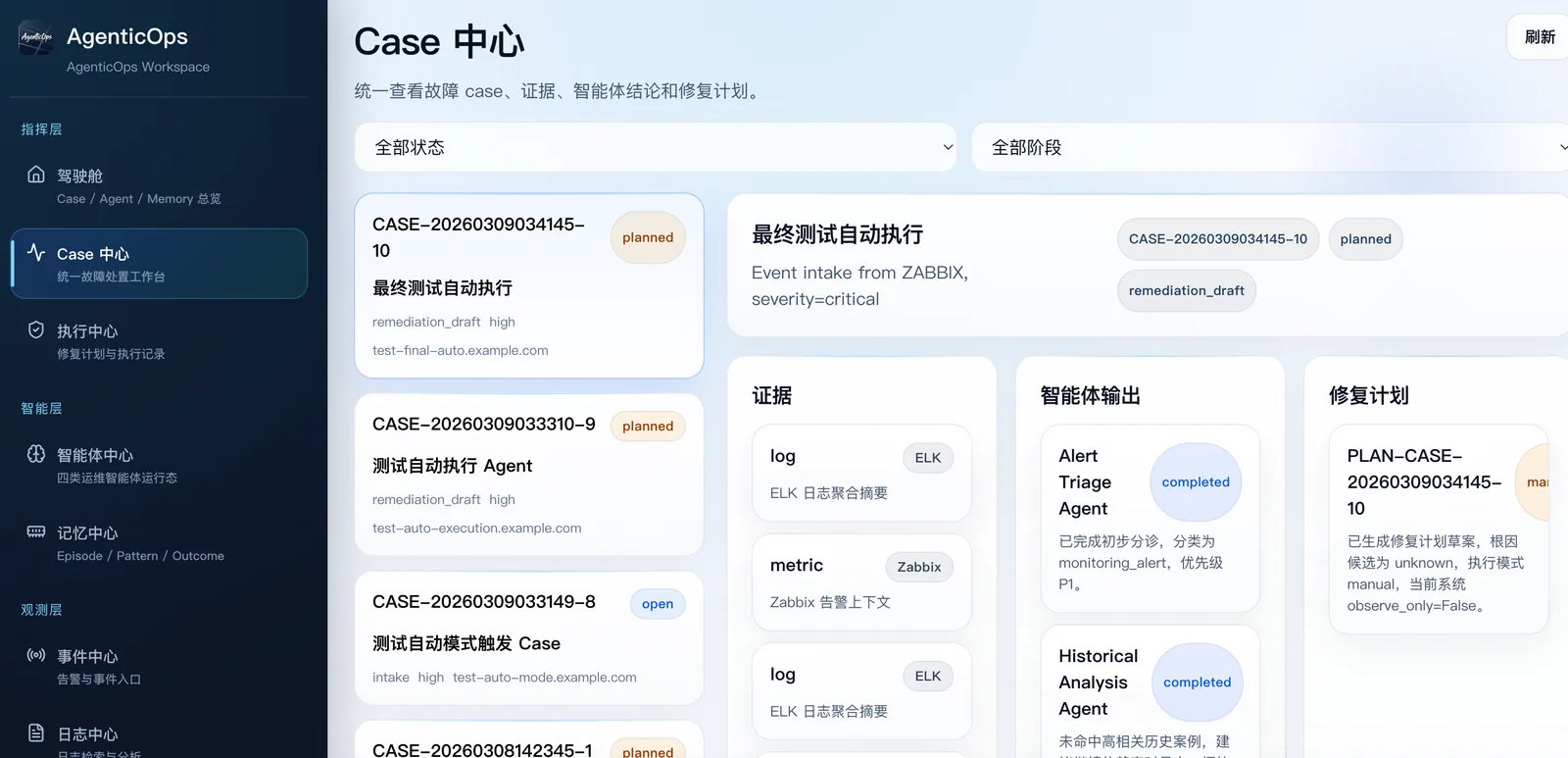Open Historical Analysis Agent output card
The image size is (1568, 758).
(x=1151, y=692)
